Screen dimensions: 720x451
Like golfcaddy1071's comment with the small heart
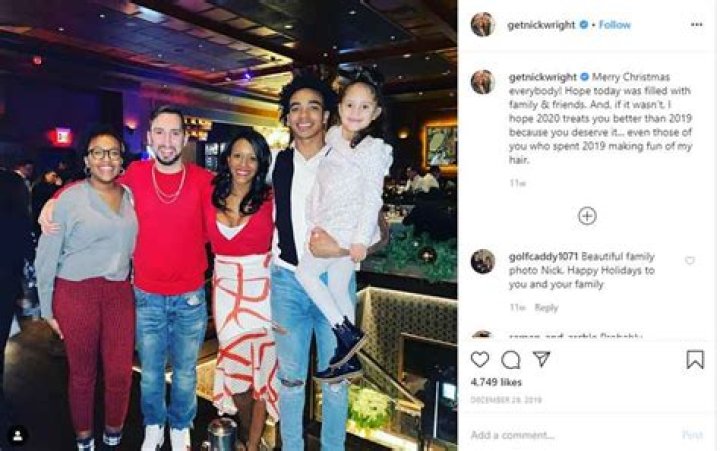click(x=690, y=261)
